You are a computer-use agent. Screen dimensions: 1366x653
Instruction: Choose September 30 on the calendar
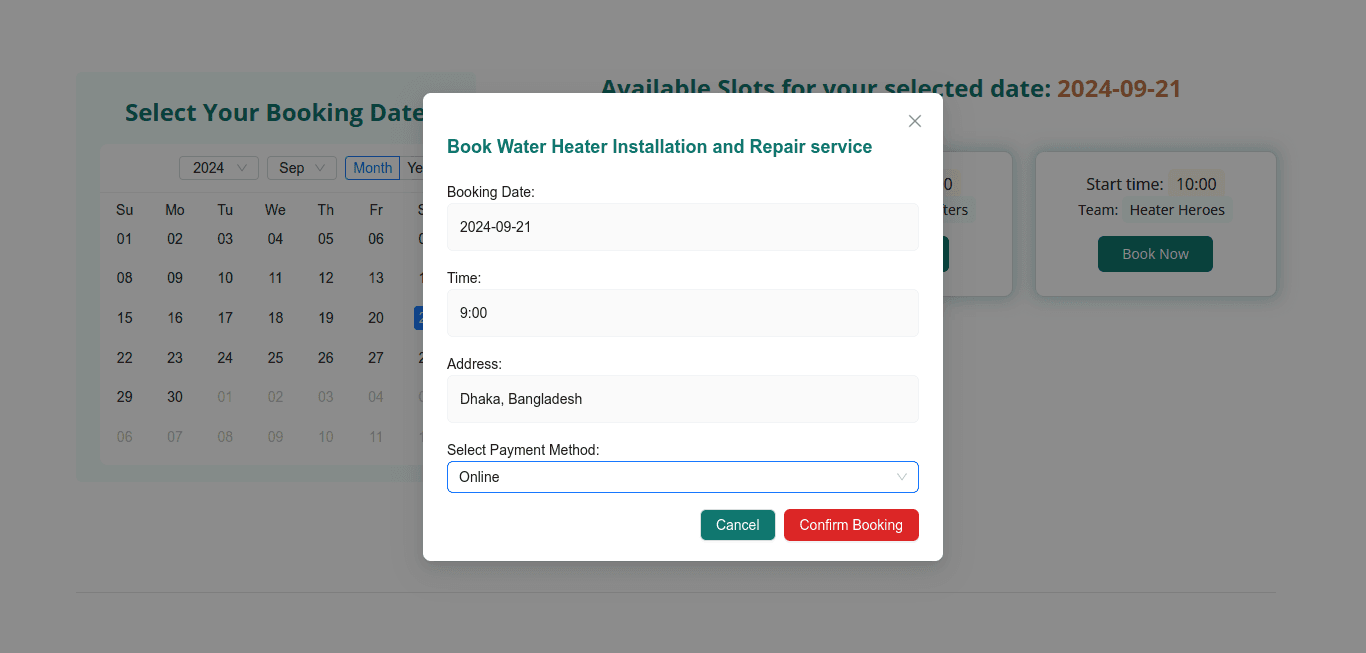pos(175,397)
